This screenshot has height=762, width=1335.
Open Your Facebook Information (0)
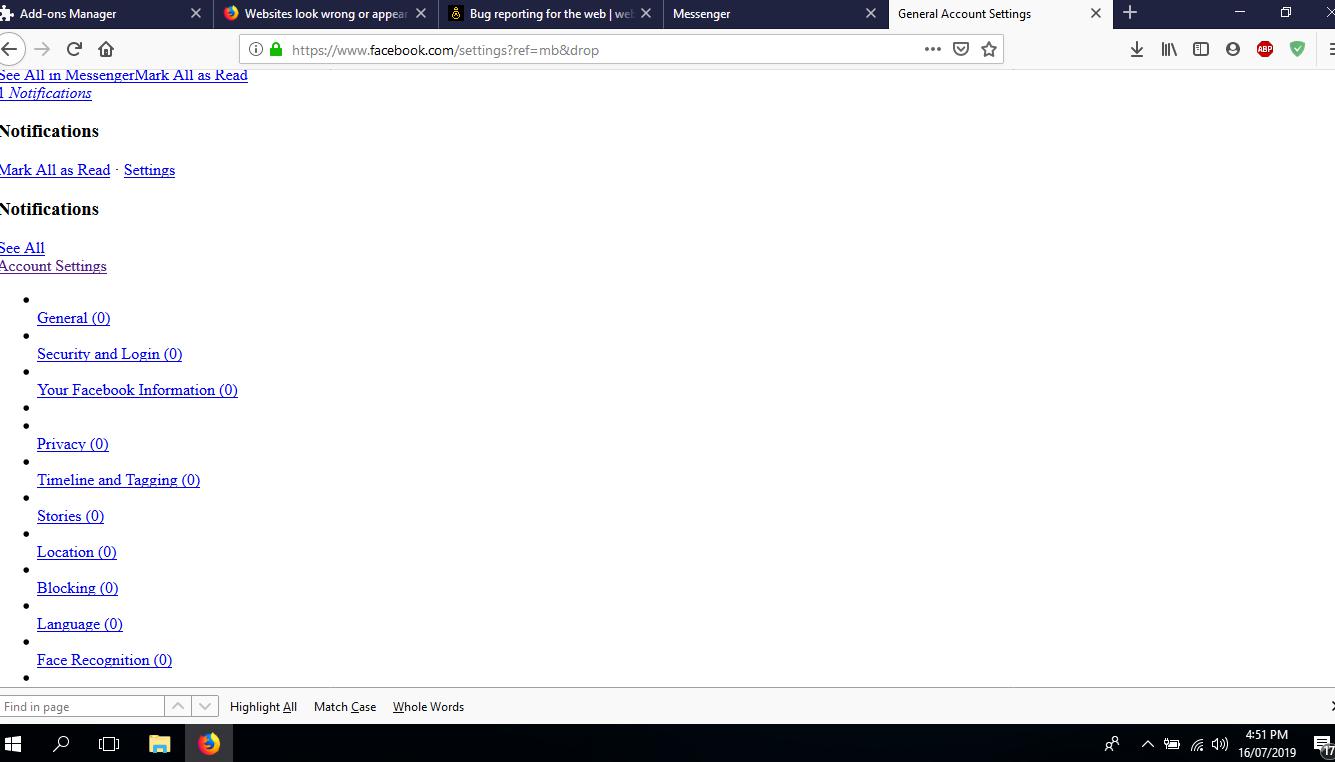[x=137, y=390]
